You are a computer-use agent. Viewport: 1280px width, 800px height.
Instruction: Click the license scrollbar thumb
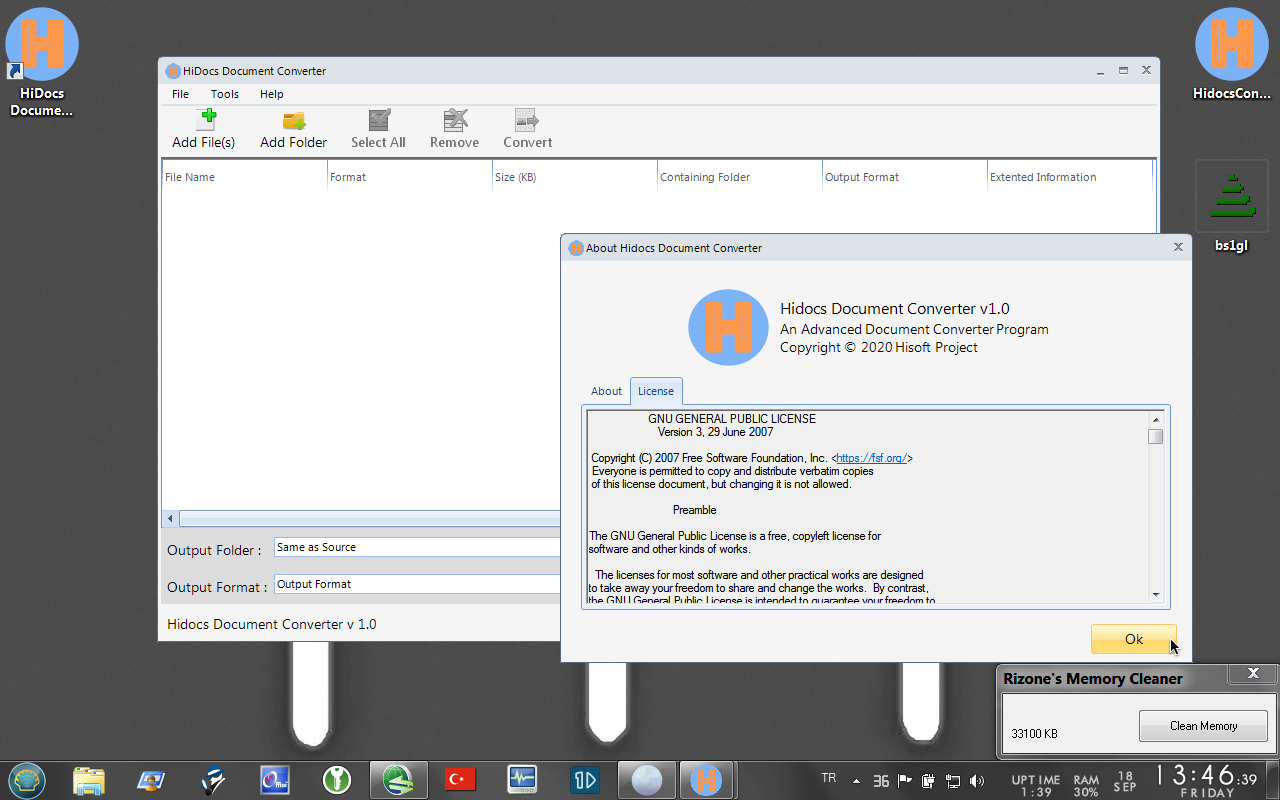pos(1156,436)
